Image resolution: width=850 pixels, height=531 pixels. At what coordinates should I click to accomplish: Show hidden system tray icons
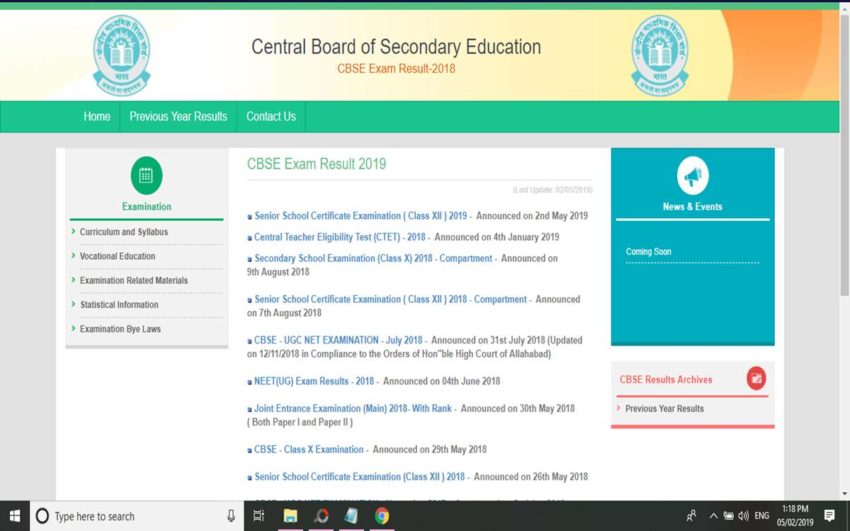(713, 516)
